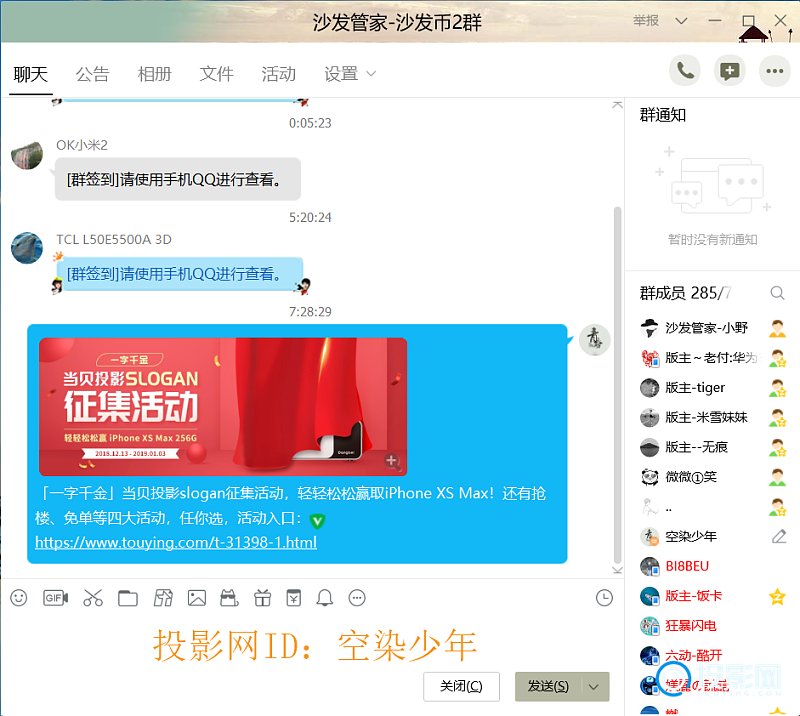Click the 群通知 heading

tap(663, 115)
